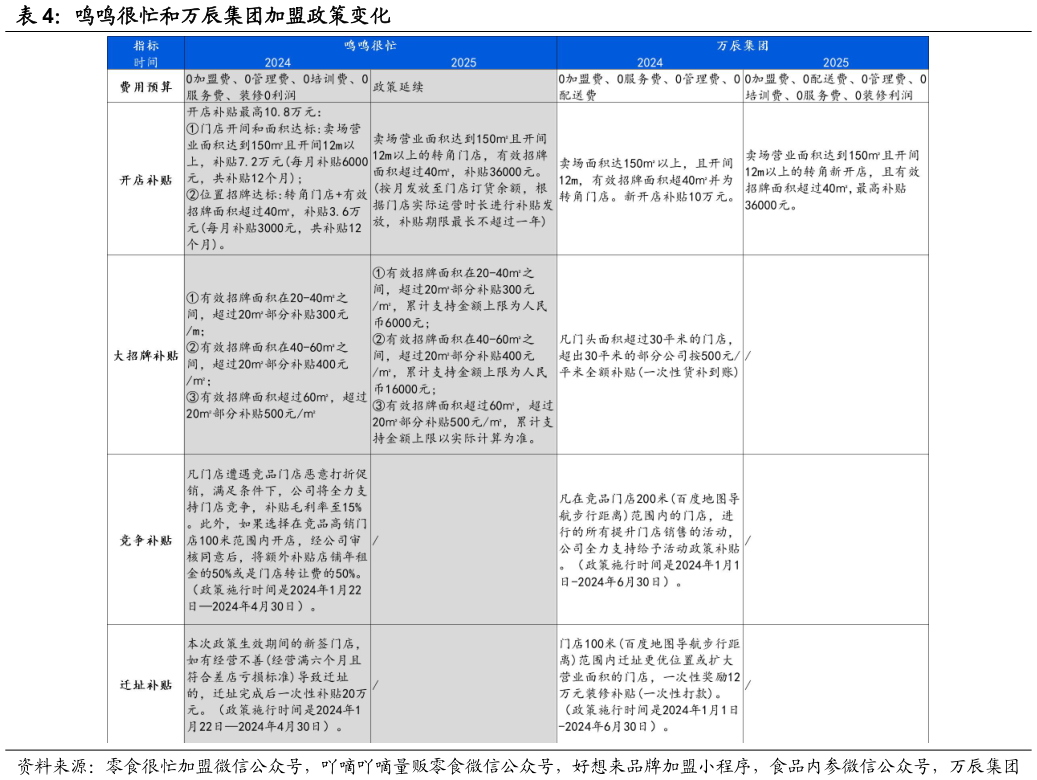Click cell '凡门店遭遇竞品门店恶意打折促销'
Viewport: 1037px width, 780px height.
click(x=277, y=541)
